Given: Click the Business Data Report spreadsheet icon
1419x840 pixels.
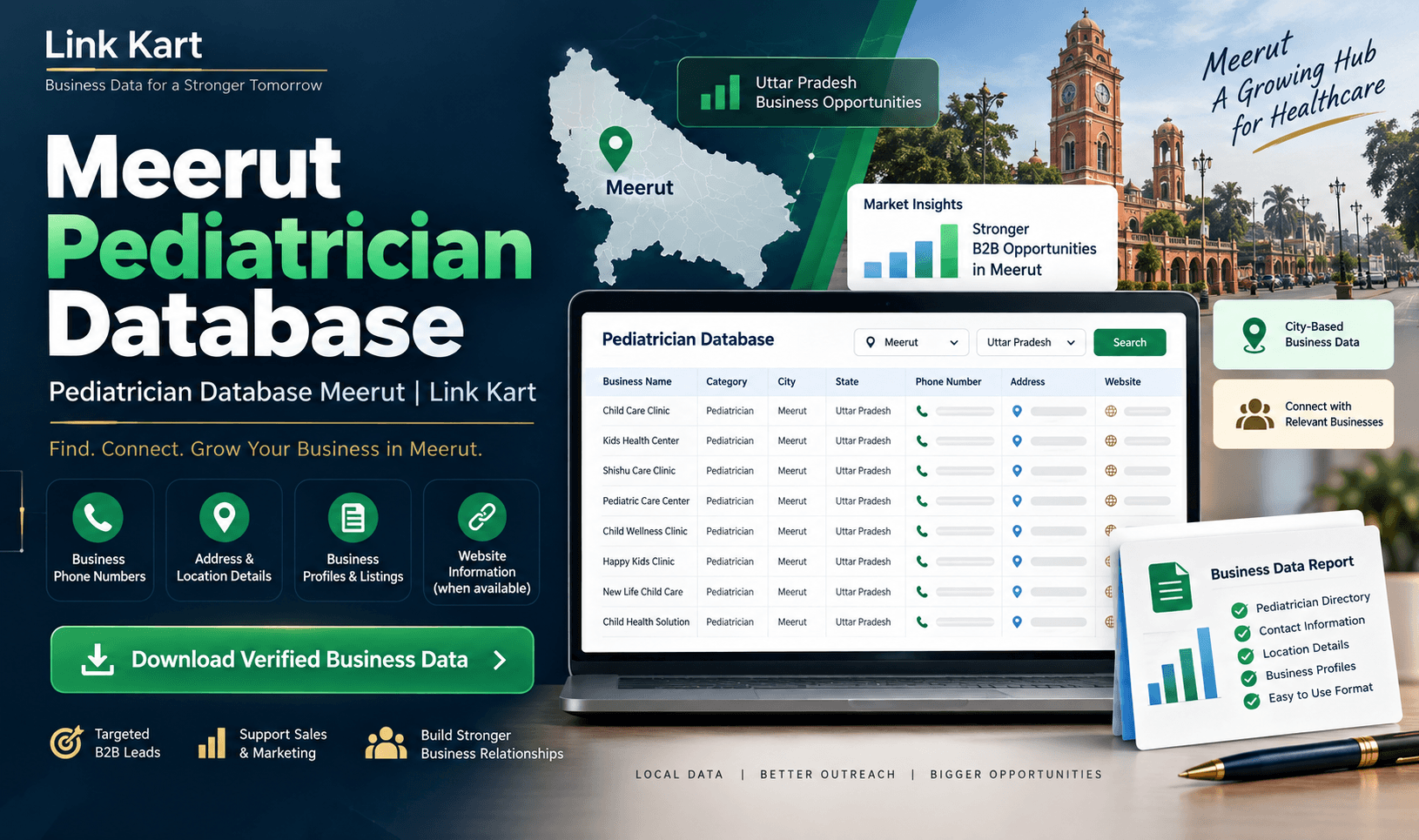Looking at the screenshot, I should 1170,588.
